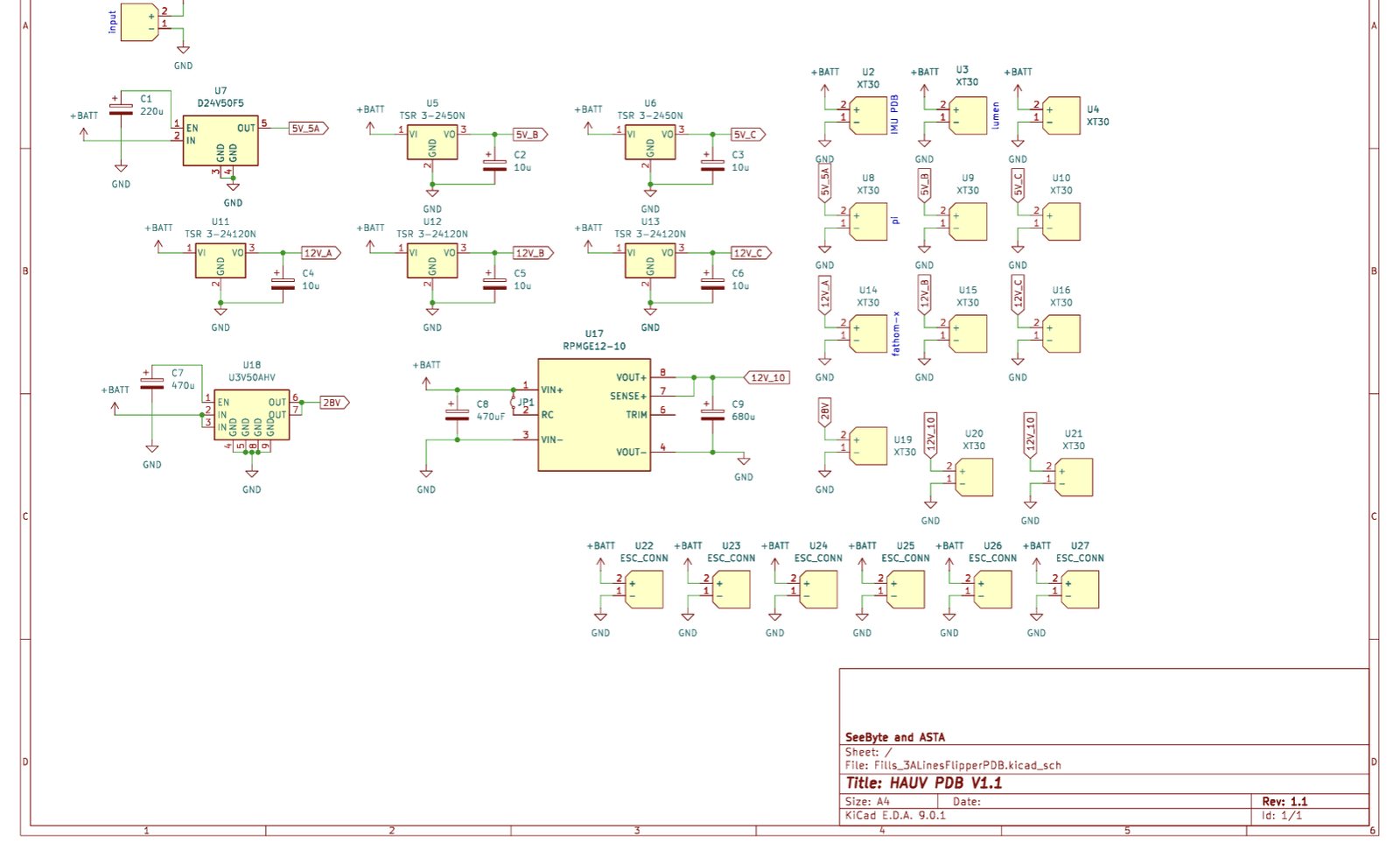This screenshot has height=857, width=1400.
Task: Click the 5V_C net label at U6 output
Action: click(x=748, y=134)
